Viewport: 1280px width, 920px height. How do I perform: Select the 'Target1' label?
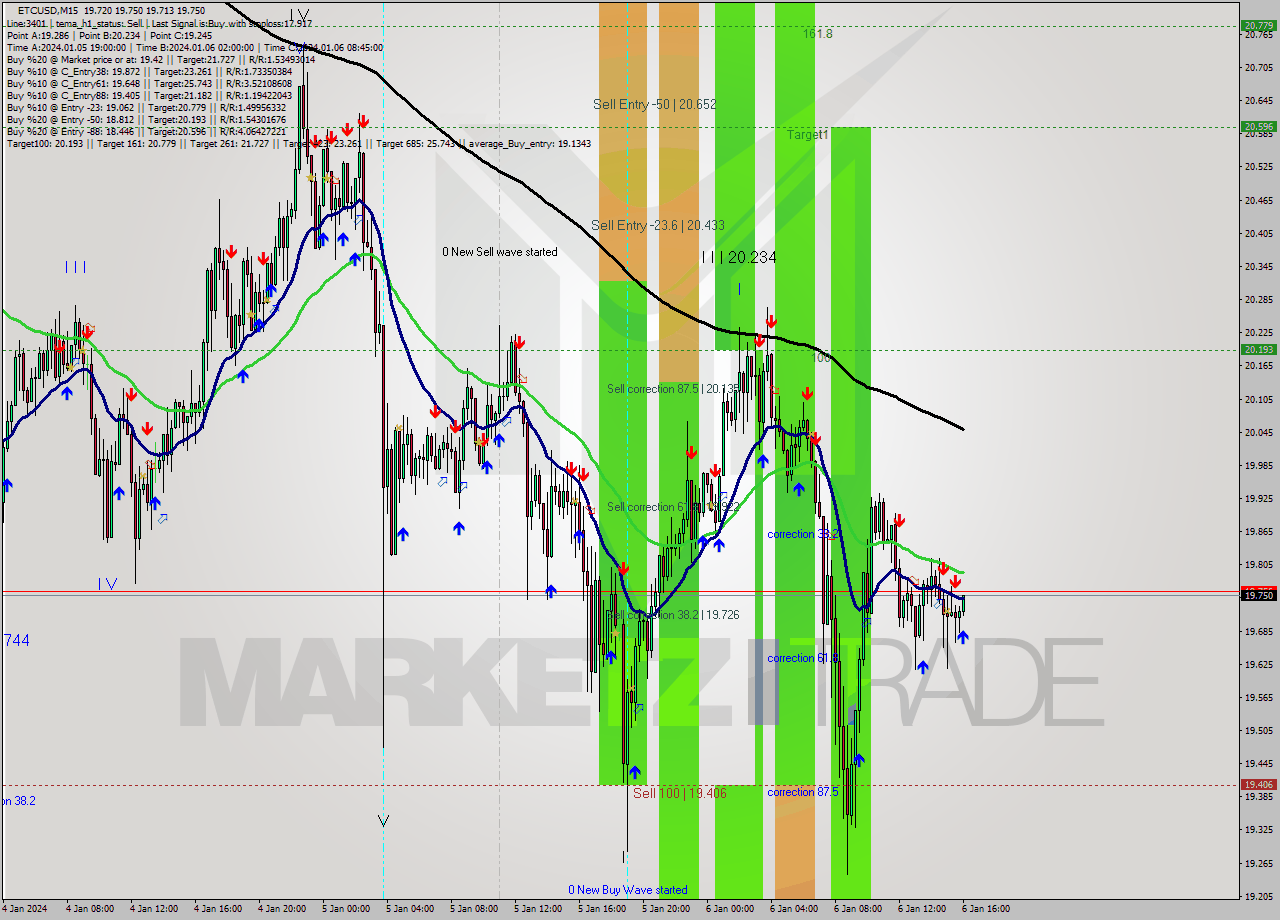pyautogui.click(x=807, y=134)
